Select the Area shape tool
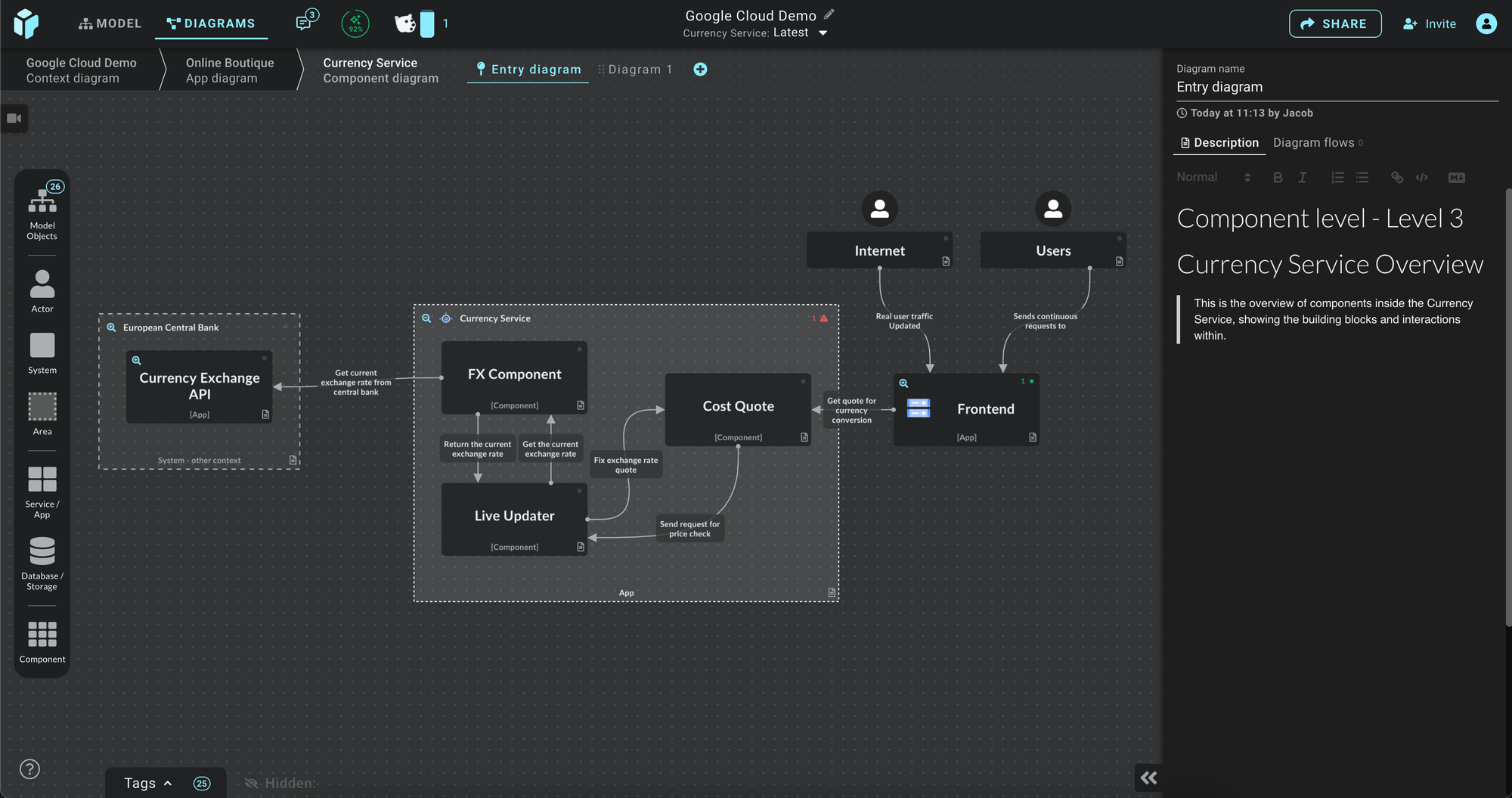This screenshot has height=798, width=1512. tap(42, 414)
